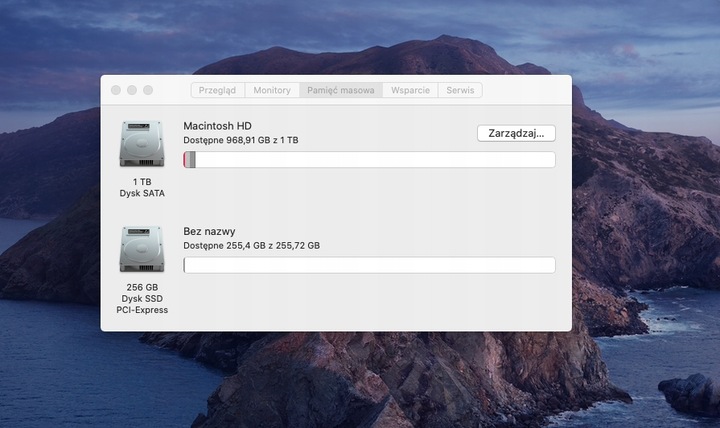Zoom the window with the third titlebar button

pos(148,90)
